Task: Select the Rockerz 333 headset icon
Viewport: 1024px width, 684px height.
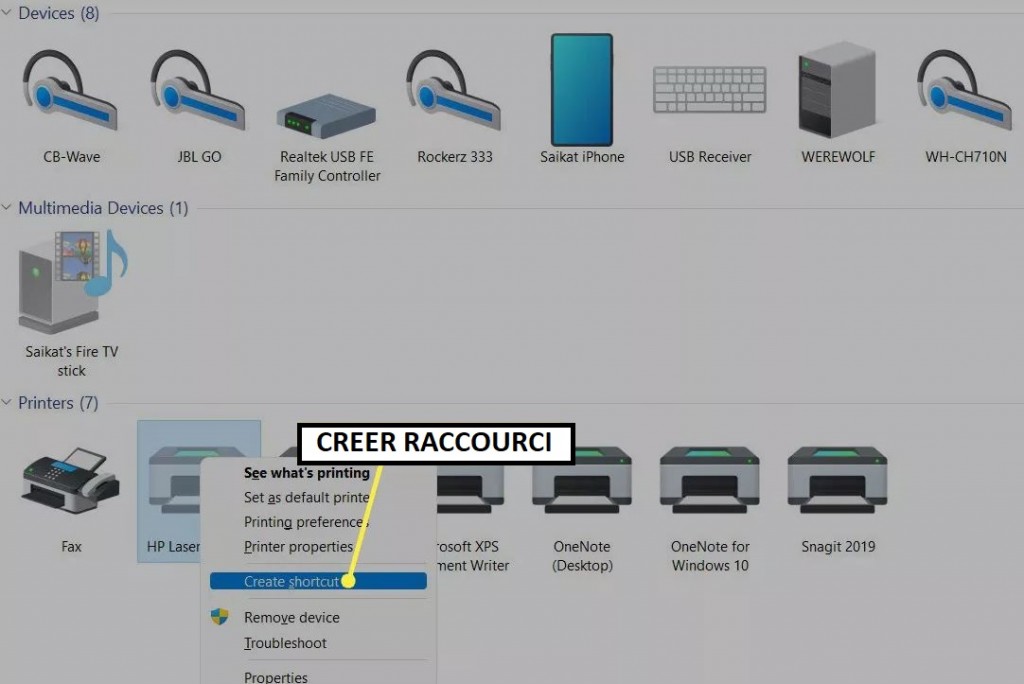Action: [454, 90]
